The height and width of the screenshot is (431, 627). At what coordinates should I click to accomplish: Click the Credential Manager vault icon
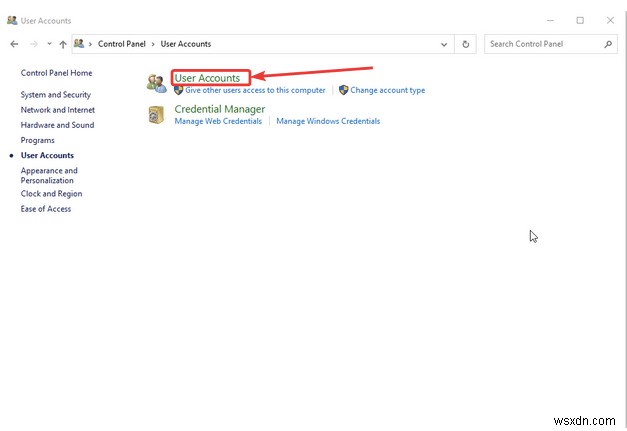coord(156,115)
